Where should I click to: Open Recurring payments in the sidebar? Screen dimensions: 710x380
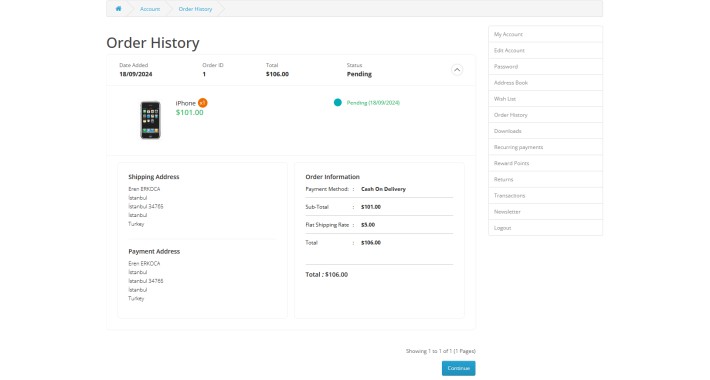click(545, 147)
